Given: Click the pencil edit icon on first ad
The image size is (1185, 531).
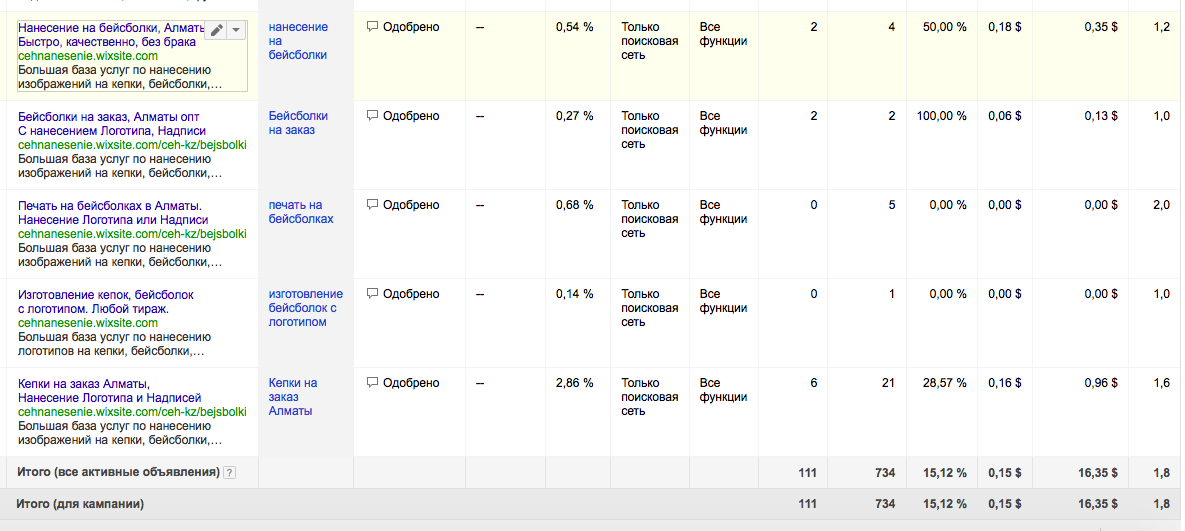Looking at the screenshot, I should tap(216, 30).
